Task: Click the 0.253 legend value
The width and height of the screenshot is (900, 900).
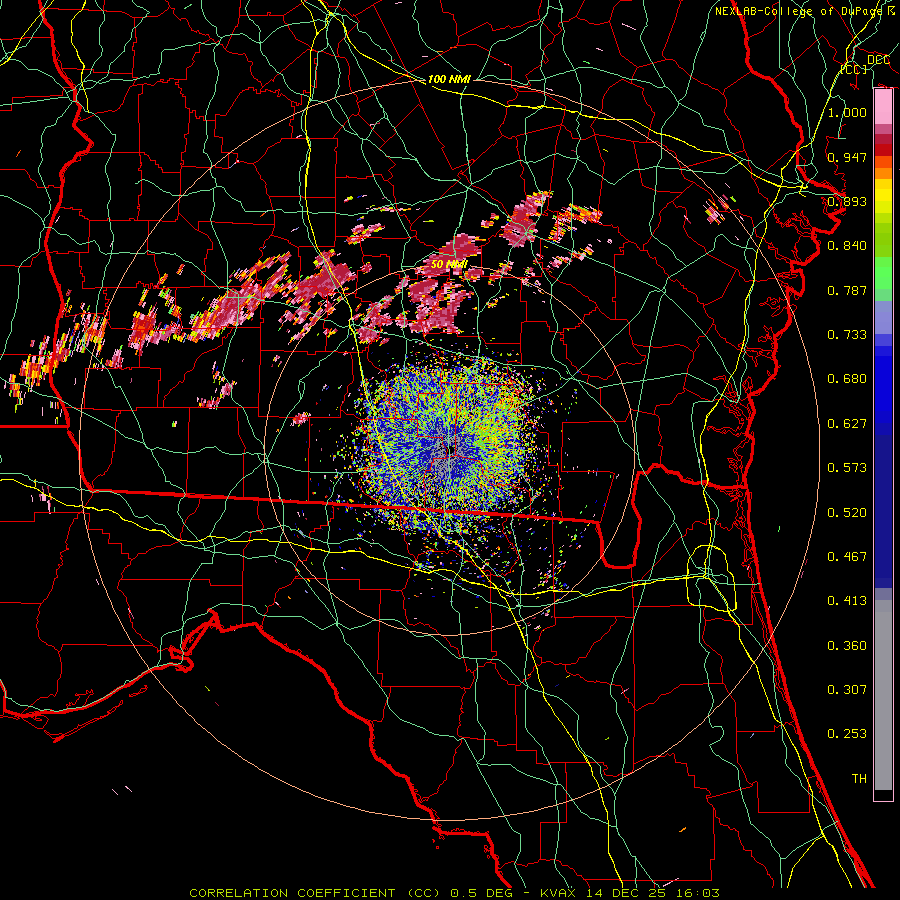Action: click(x=847, y=734)
